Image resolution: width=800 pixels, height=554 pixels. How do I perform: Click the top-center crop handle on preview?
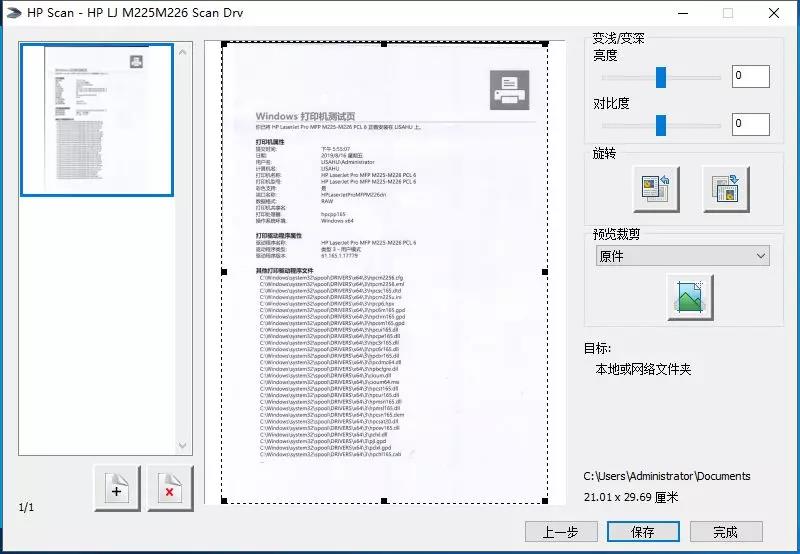[385, 44]
